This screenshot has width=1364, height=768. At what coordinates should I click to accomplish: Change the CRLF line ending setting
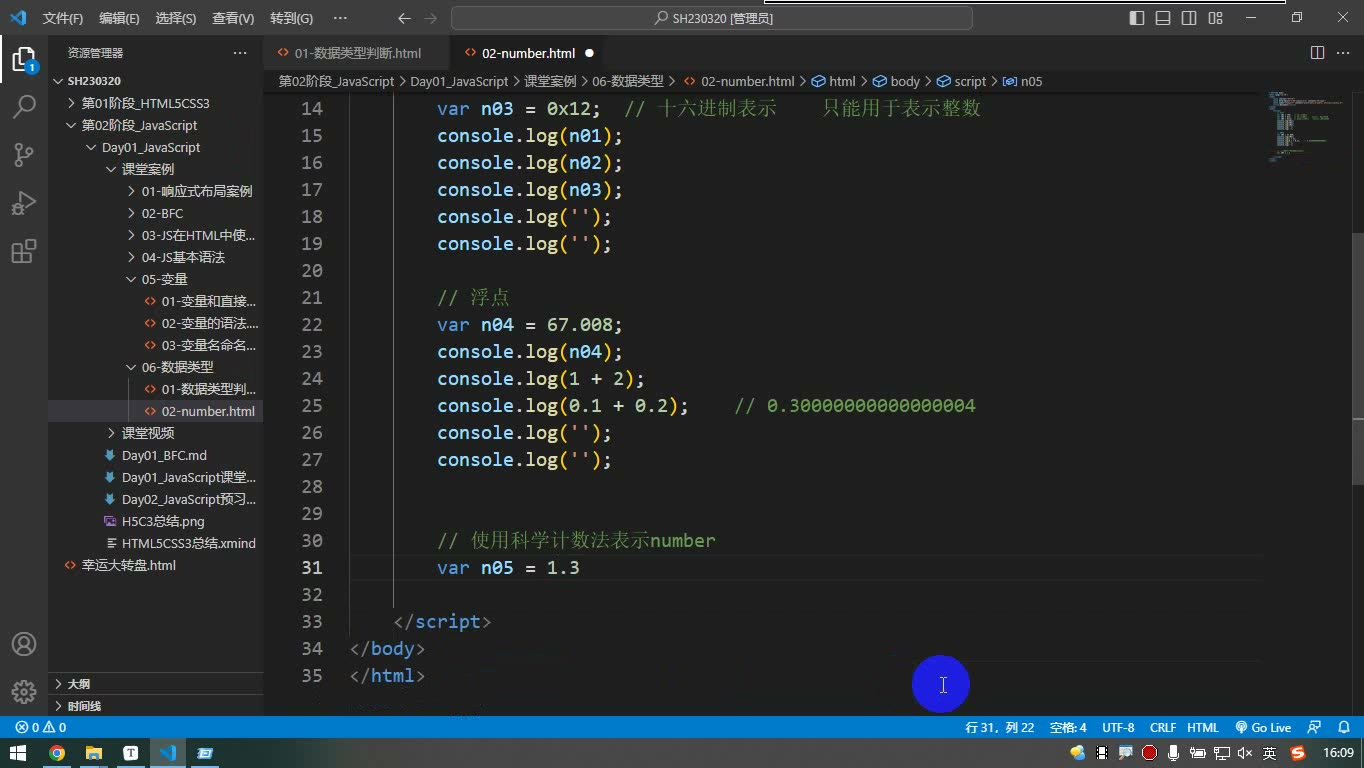[x=1163, y=728]
